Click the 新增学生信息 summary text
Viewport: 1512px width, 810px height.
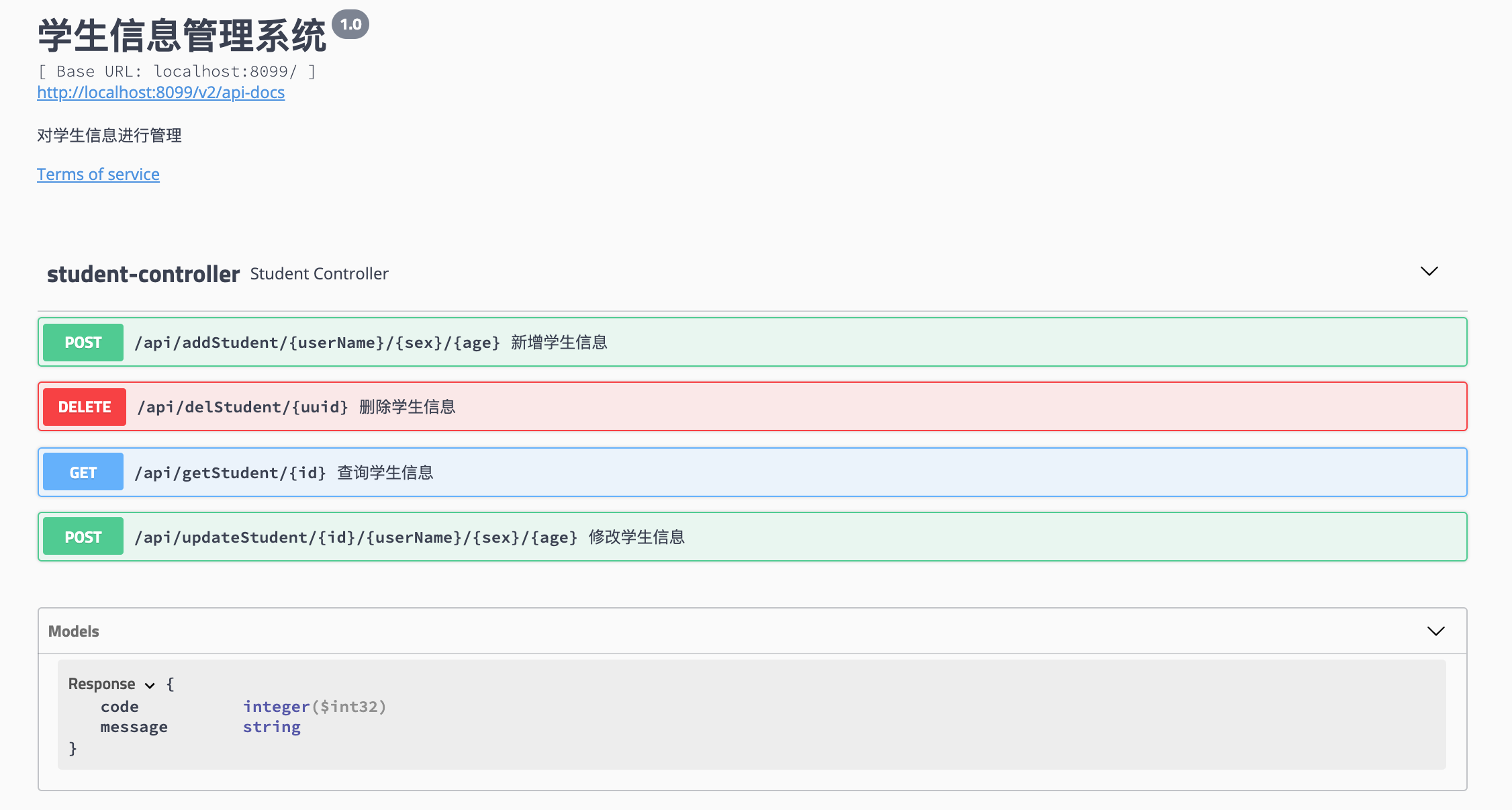coord(559,343)
